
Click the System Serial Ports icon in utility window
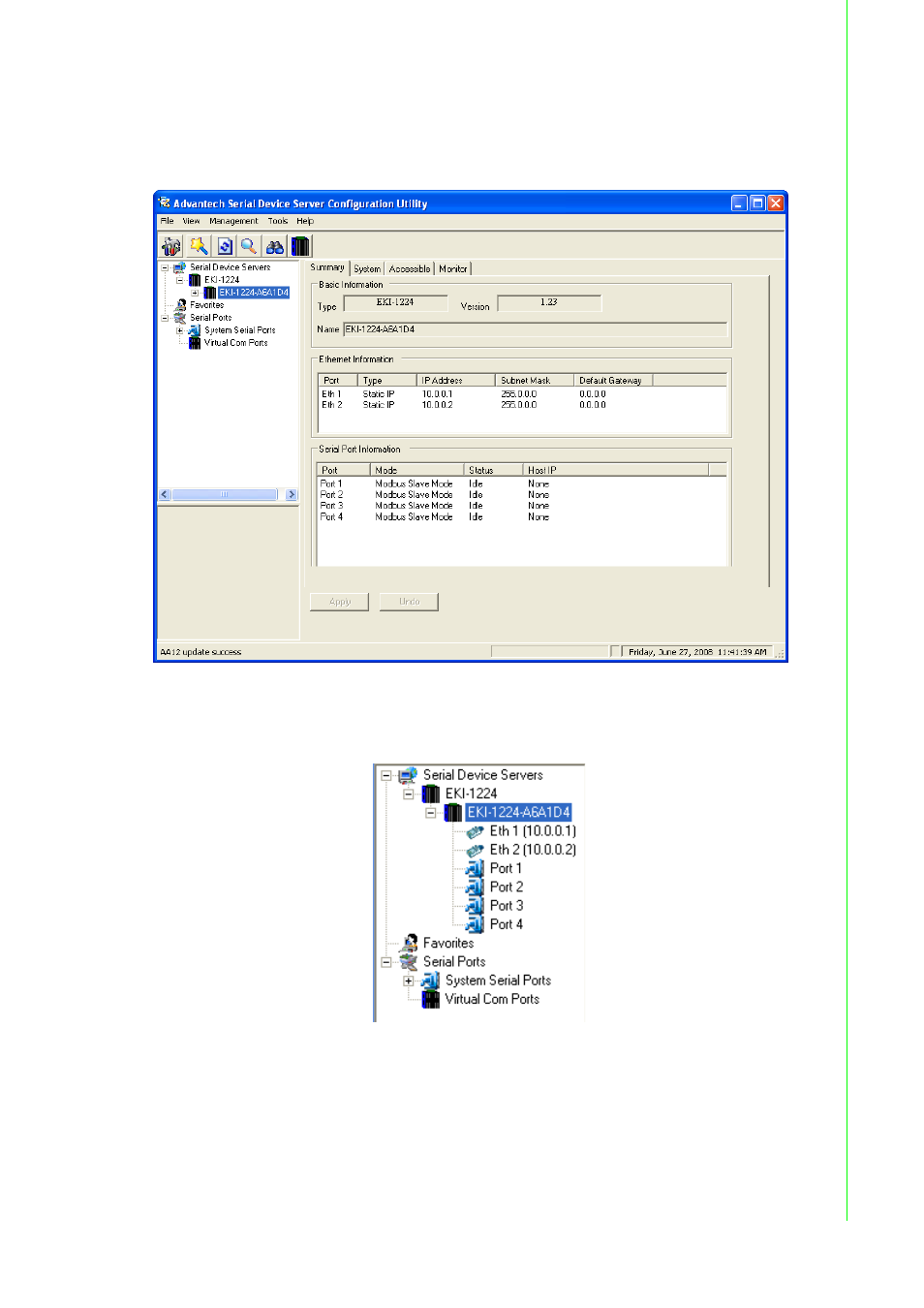(195, 330)
